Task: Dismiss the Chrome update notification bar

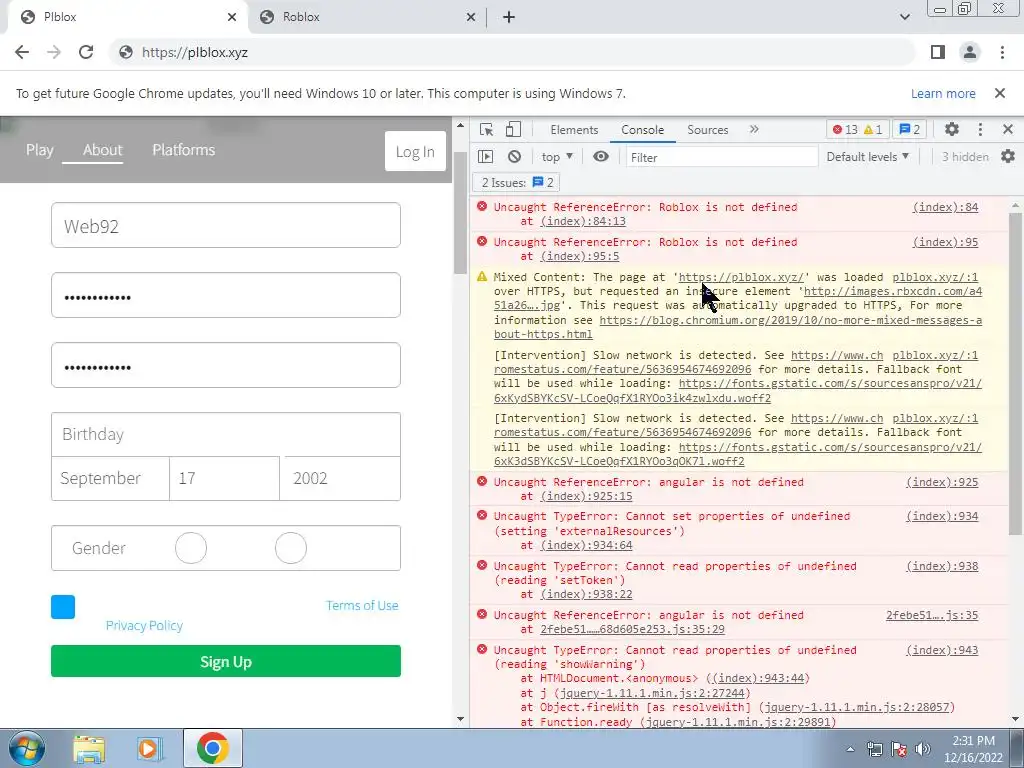Action: tap(1000, 93)
